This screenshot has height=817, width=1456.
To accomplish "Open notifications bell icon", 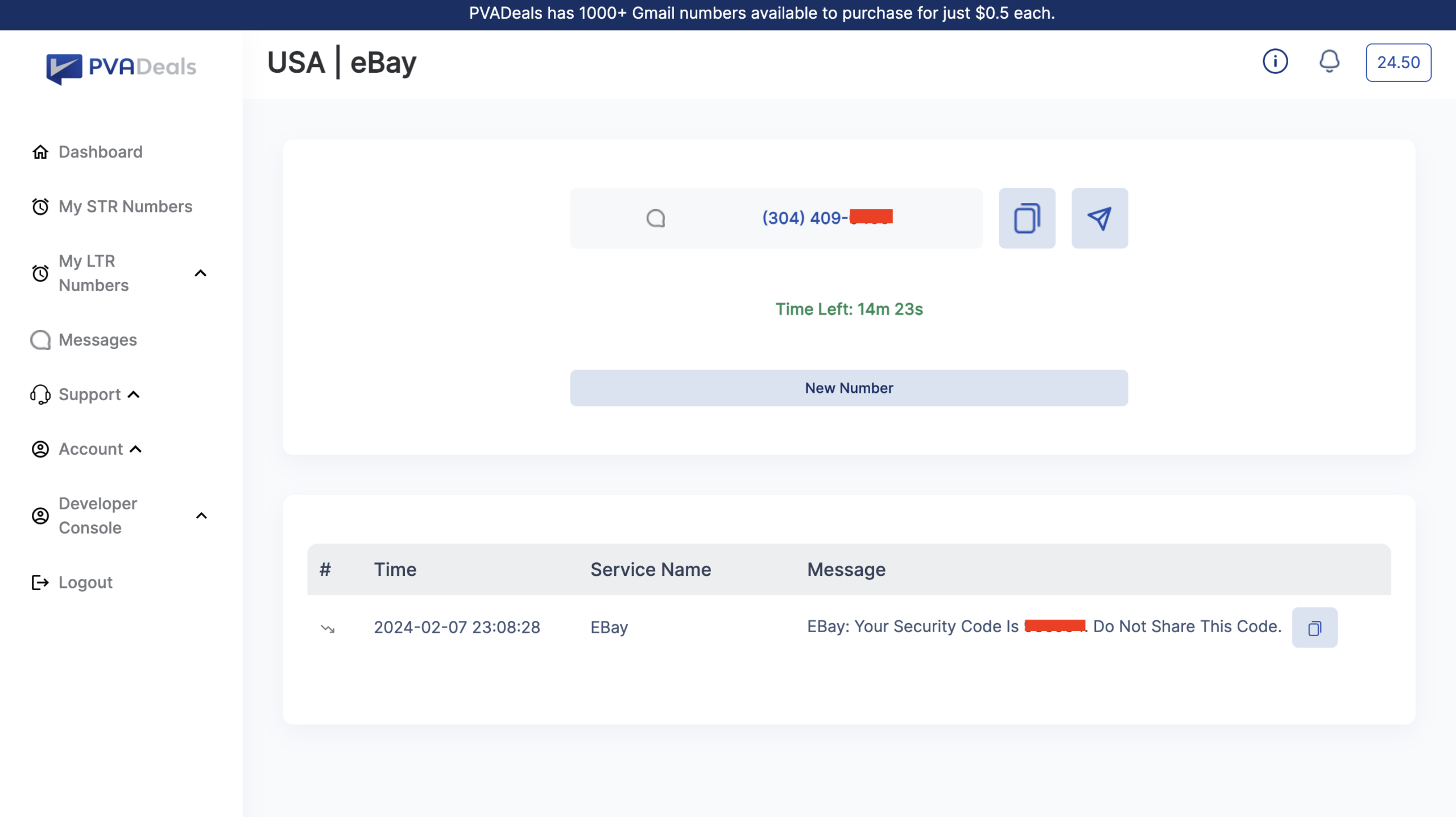I will coord(1329,61).
